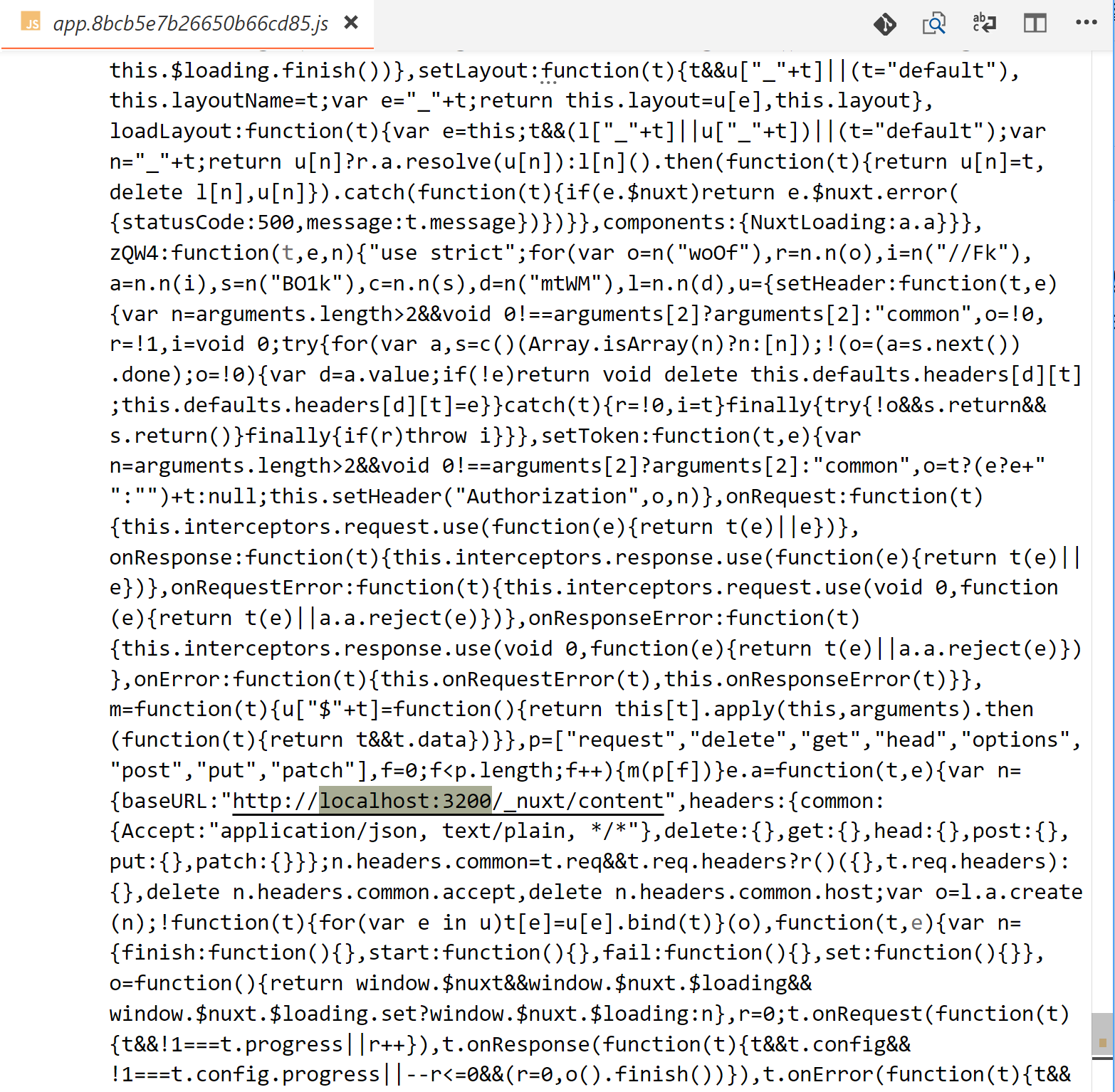This screenshot has height=1092, width=1115.
Task: Open the More Actions ellipsis menu
Action: click(1086, 23)
